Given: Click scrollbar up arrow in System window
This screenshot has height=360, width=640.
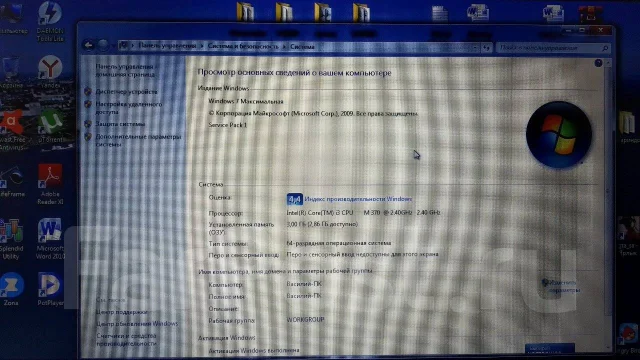Looking at the screenshot, I should point(608,62).
